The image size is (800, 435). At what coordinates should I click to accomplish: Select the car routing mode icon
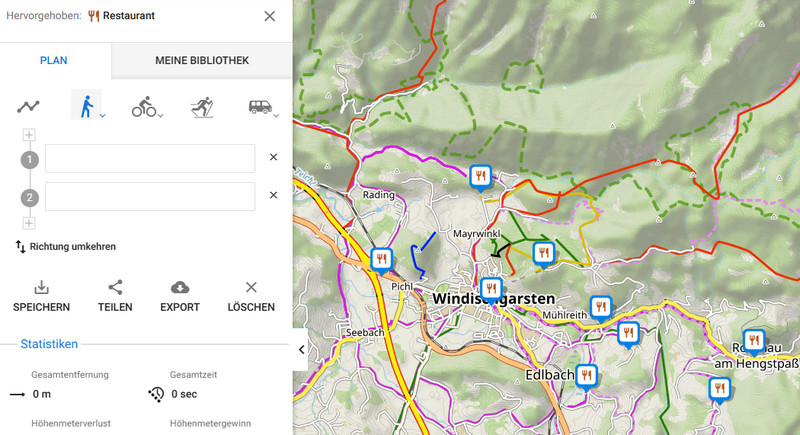pyautogui.click(x=258, y=107)
